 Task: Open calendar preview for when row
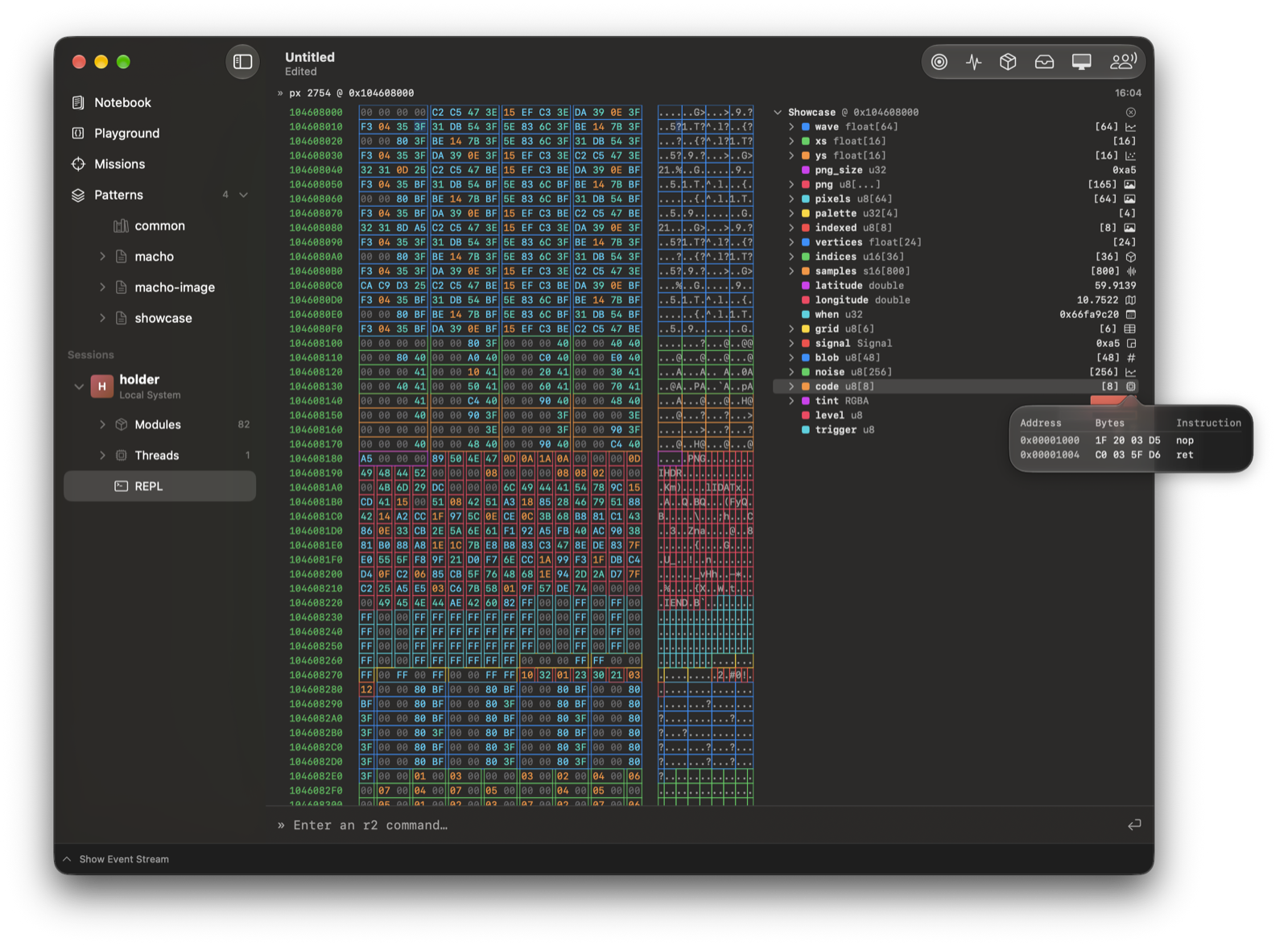coord(1131,314)
